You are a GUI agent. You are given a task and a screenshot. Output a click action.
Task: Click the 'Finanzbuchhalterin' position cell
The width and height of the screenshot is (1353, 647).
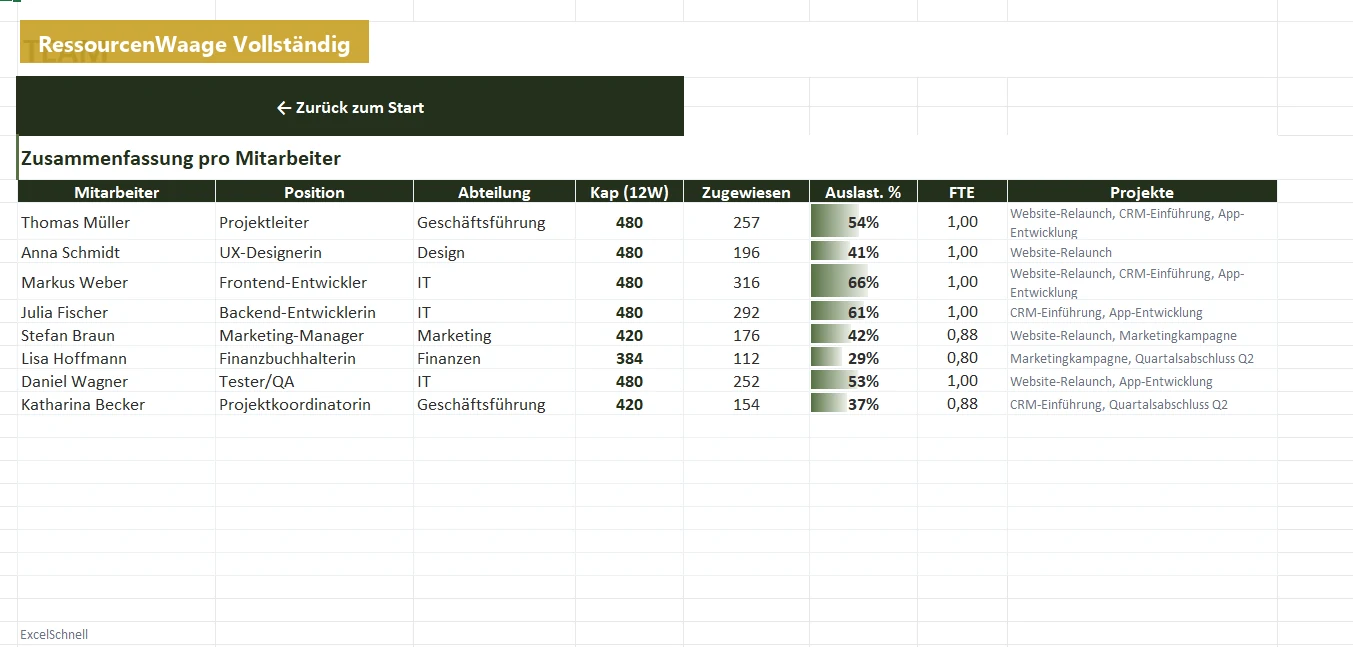315,358
